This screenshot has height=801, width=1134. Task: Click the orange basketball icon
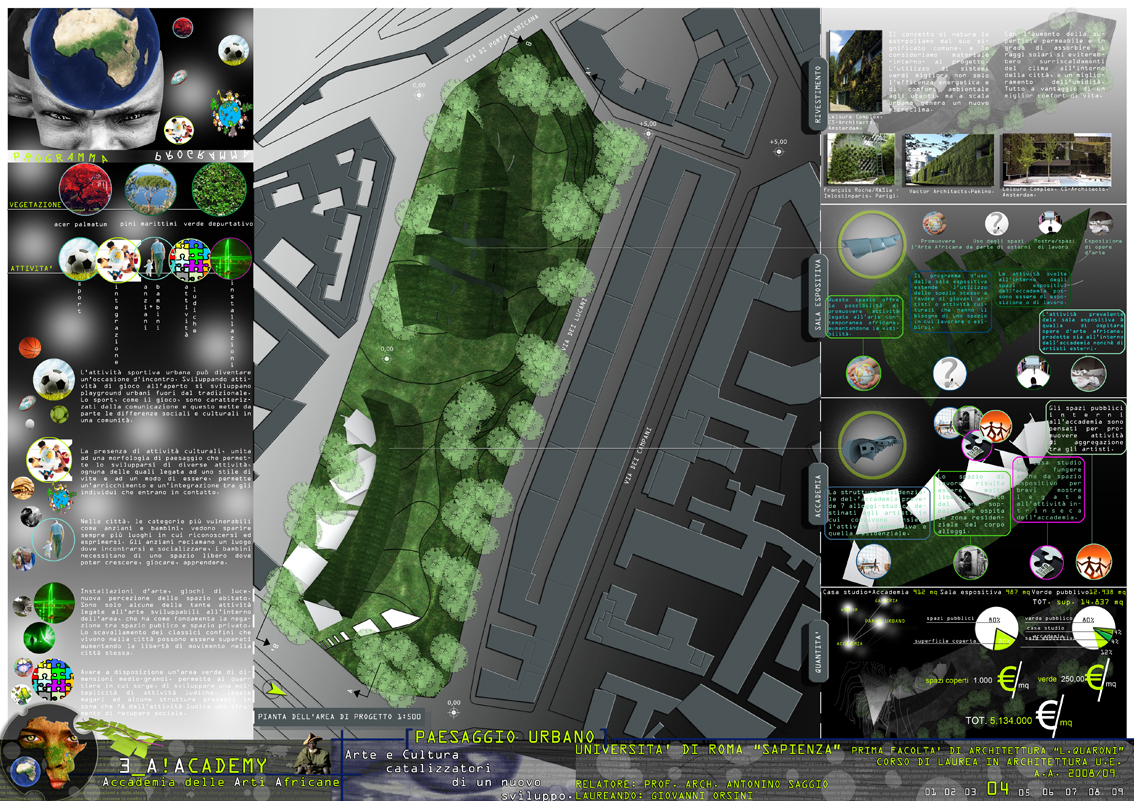(x=30, y=348)
